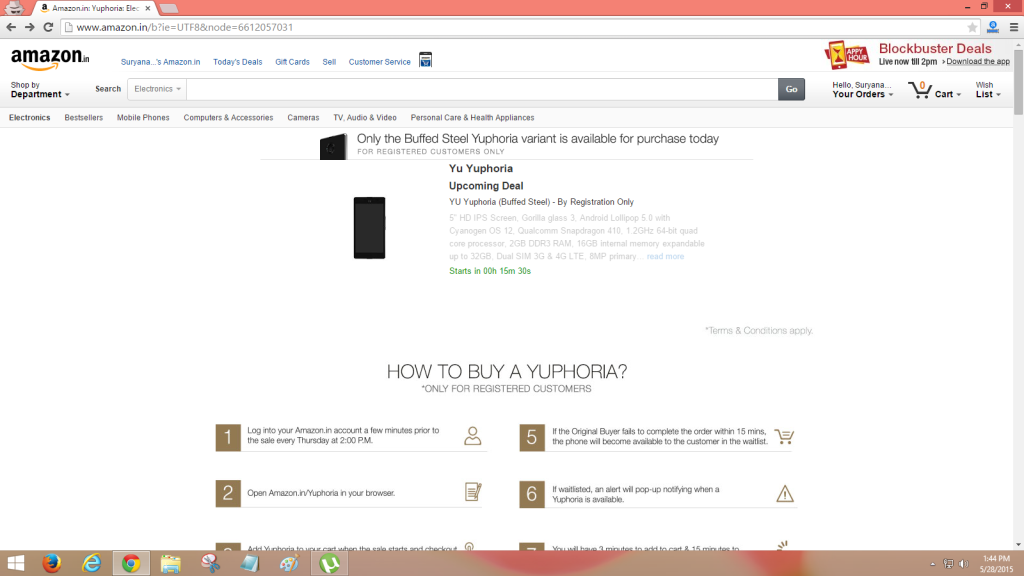The image size is (1024, 576).
Task: Open the Sell link
Action: [x=329, y=62]
